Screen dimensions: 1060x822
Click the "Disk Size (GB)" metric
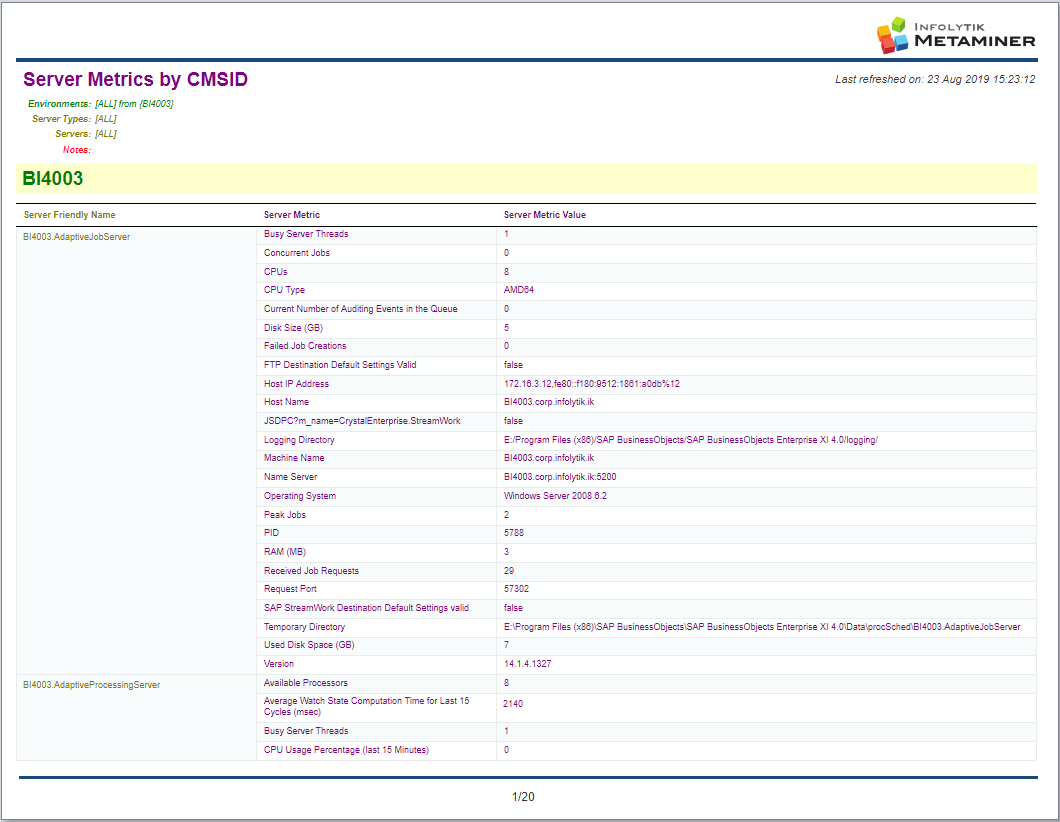click(x=293, y=328)
